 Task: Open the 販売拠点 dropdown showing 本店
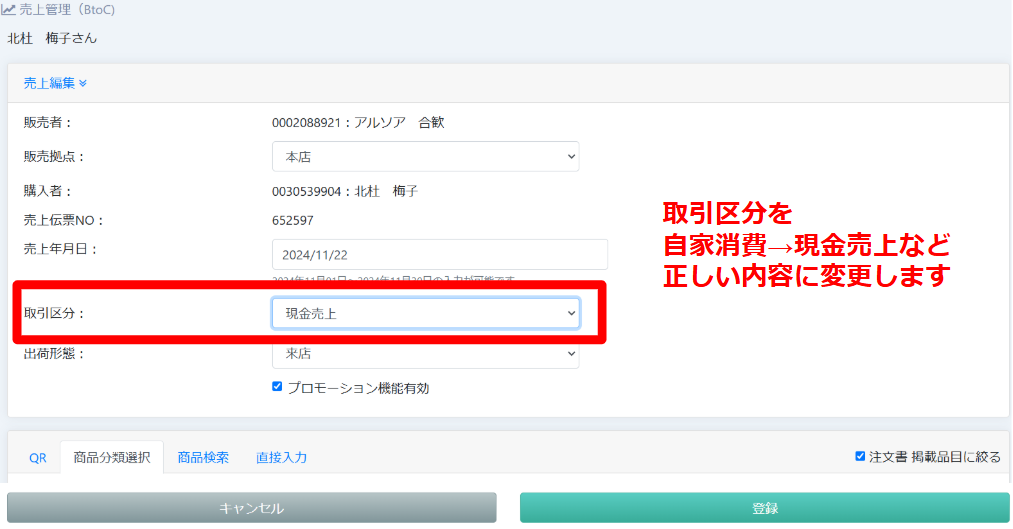tap(425, 157)
